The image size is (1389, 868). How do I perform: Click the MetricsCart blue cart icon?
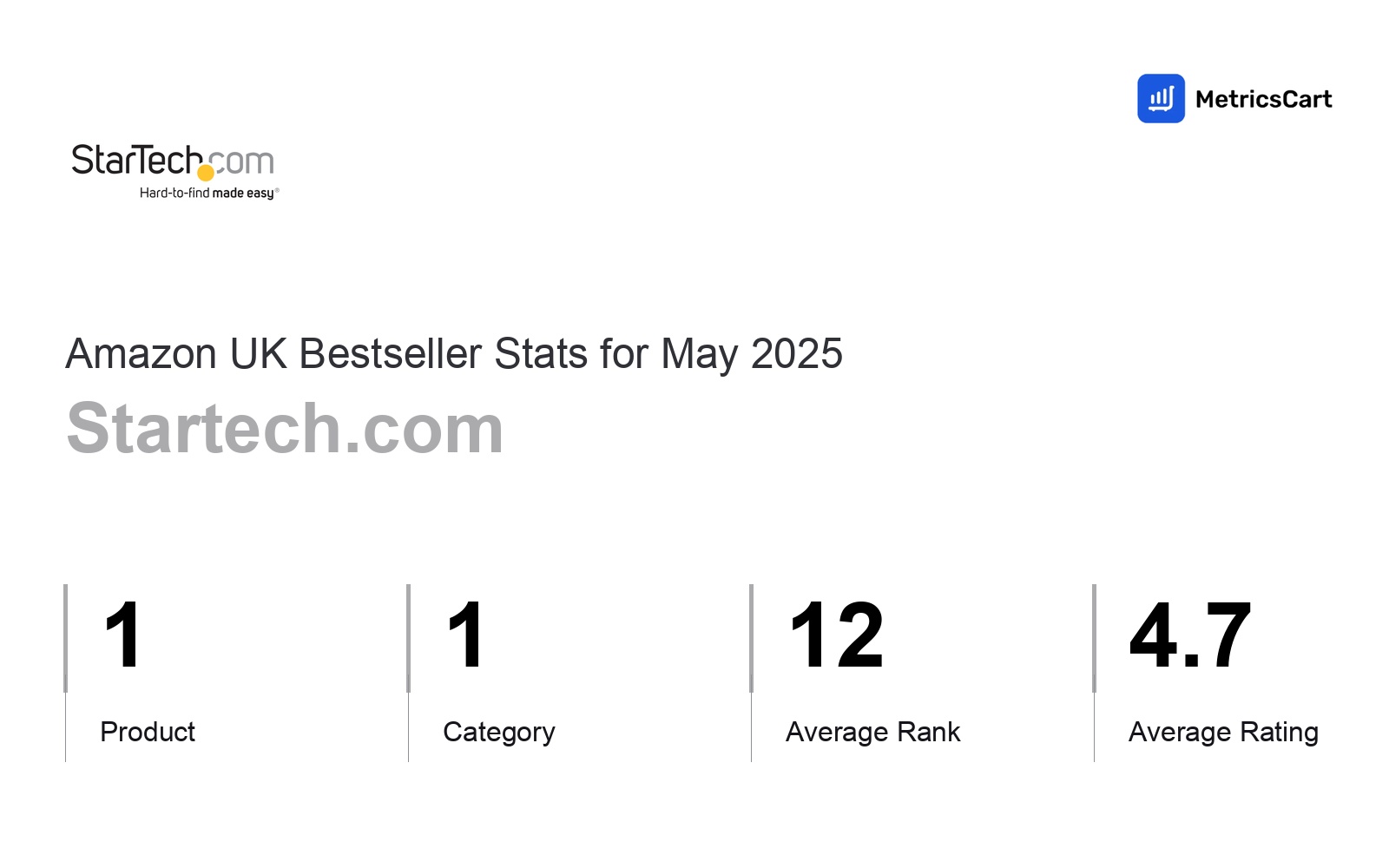click(1161, 98)
